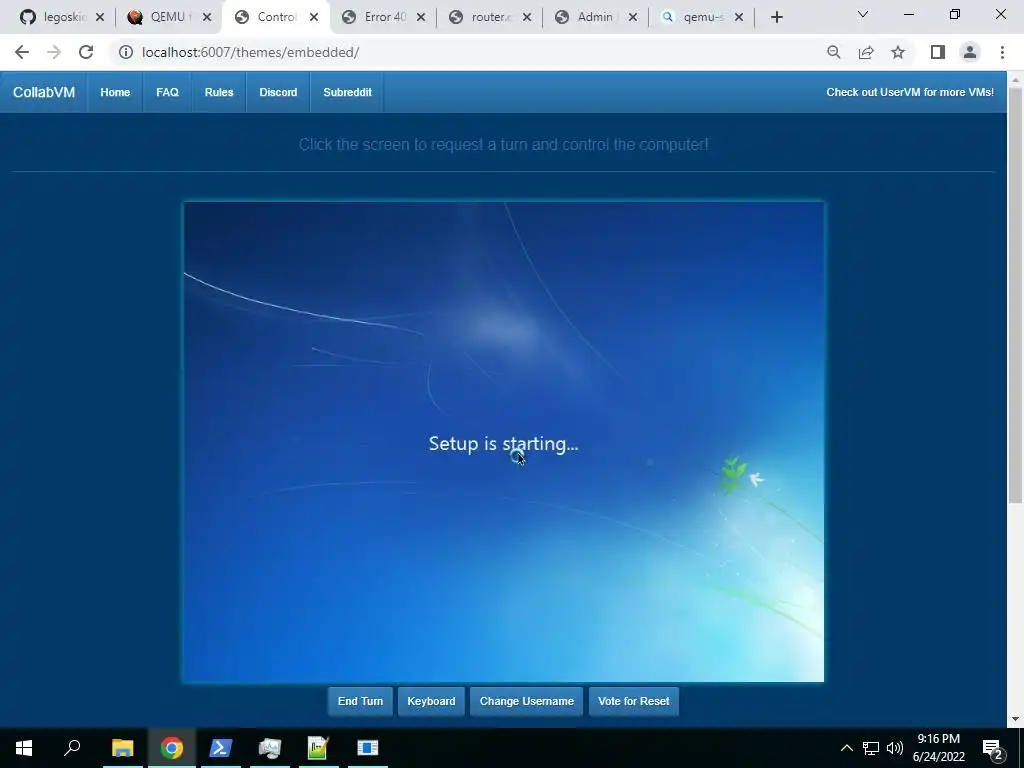Screen dimensions: 1024x768
Task: Click the address bar URL field
Action: point(470,52)
